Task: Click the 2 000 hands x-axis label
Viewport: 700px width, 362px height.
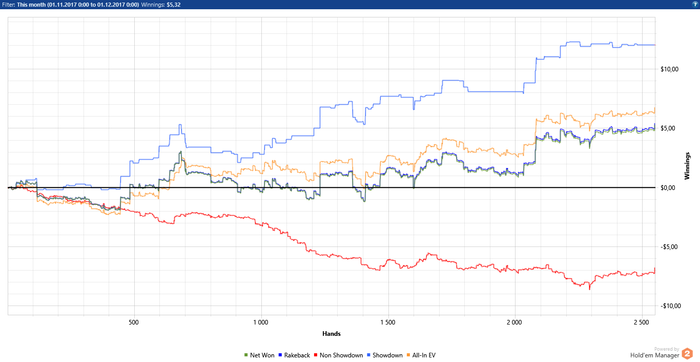Action: (515, 321)
